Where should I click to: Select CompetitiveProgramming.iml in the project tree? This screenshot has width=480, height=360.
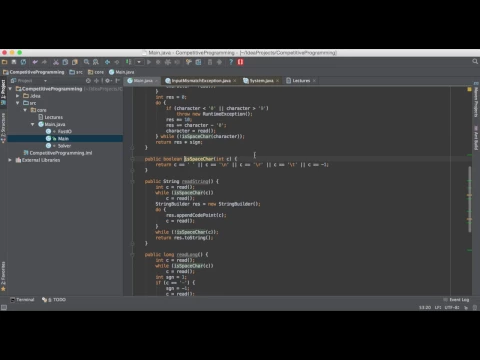point(58,153)
